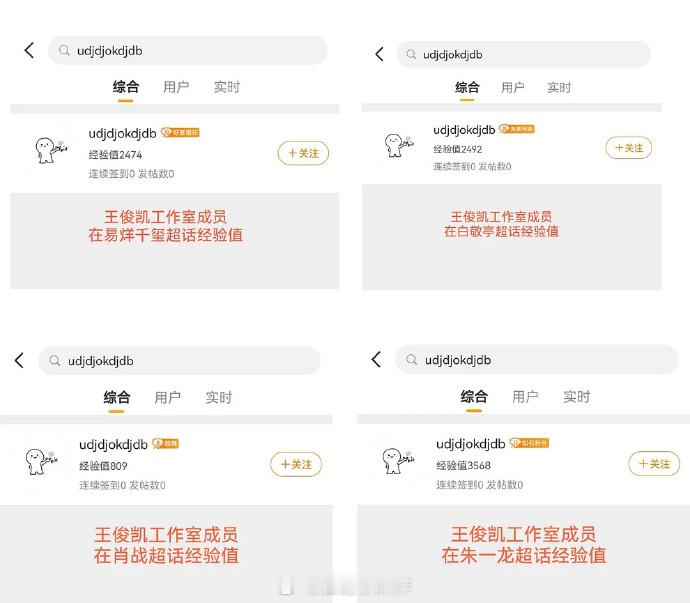Tap the back arrow in bottom-left screenshot

point(19,360)
